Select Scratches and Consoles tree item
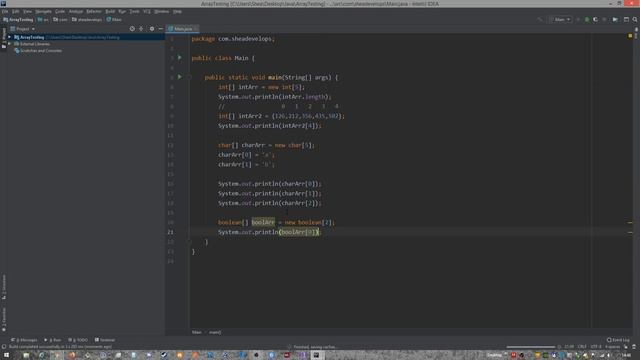 click(x=38, y=51)
